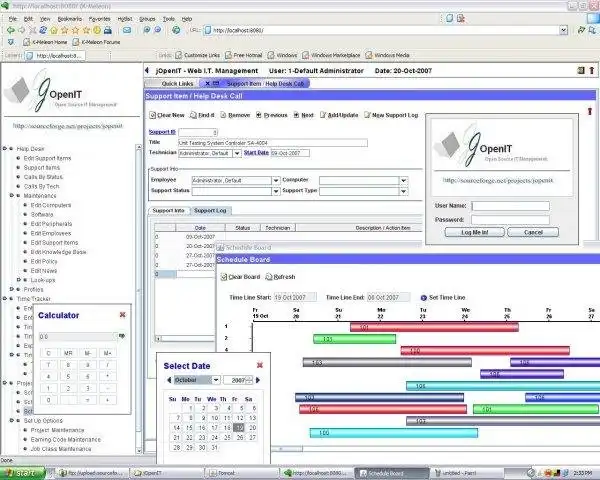Click Cancel in the login panel
The width and height of the screenshot is (600, 480).
pos(533,232)
